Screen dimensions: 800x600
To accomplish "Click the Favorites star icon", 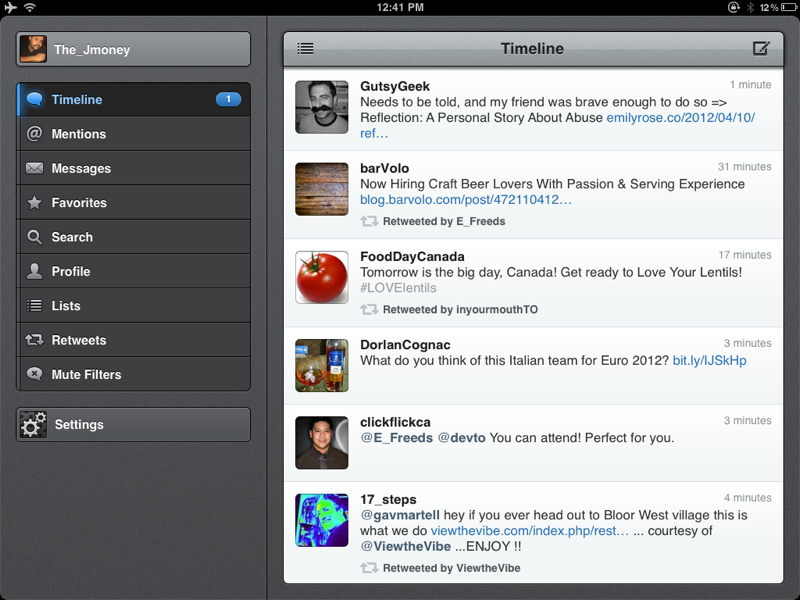I will point(35,203).
